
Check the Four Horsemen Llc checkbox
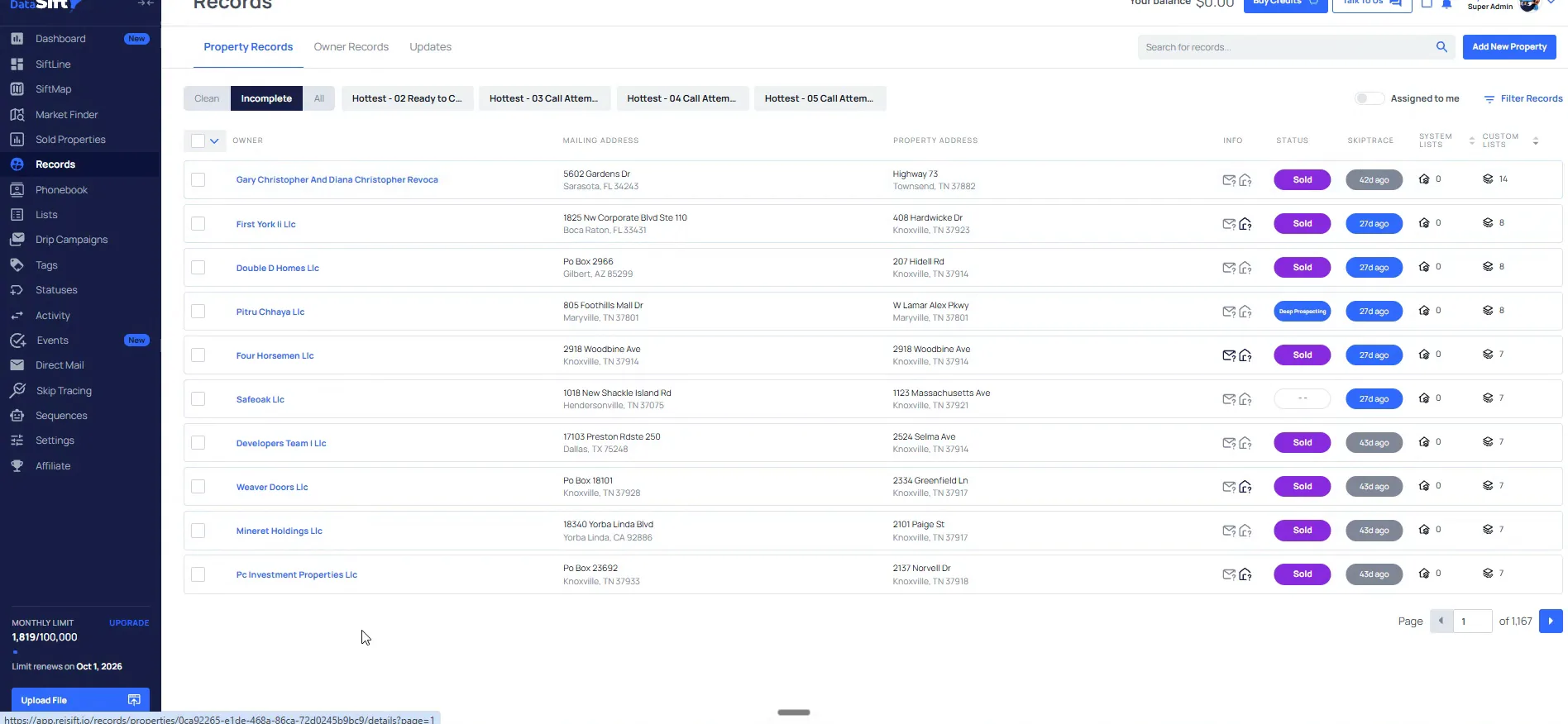coord(198,355)
